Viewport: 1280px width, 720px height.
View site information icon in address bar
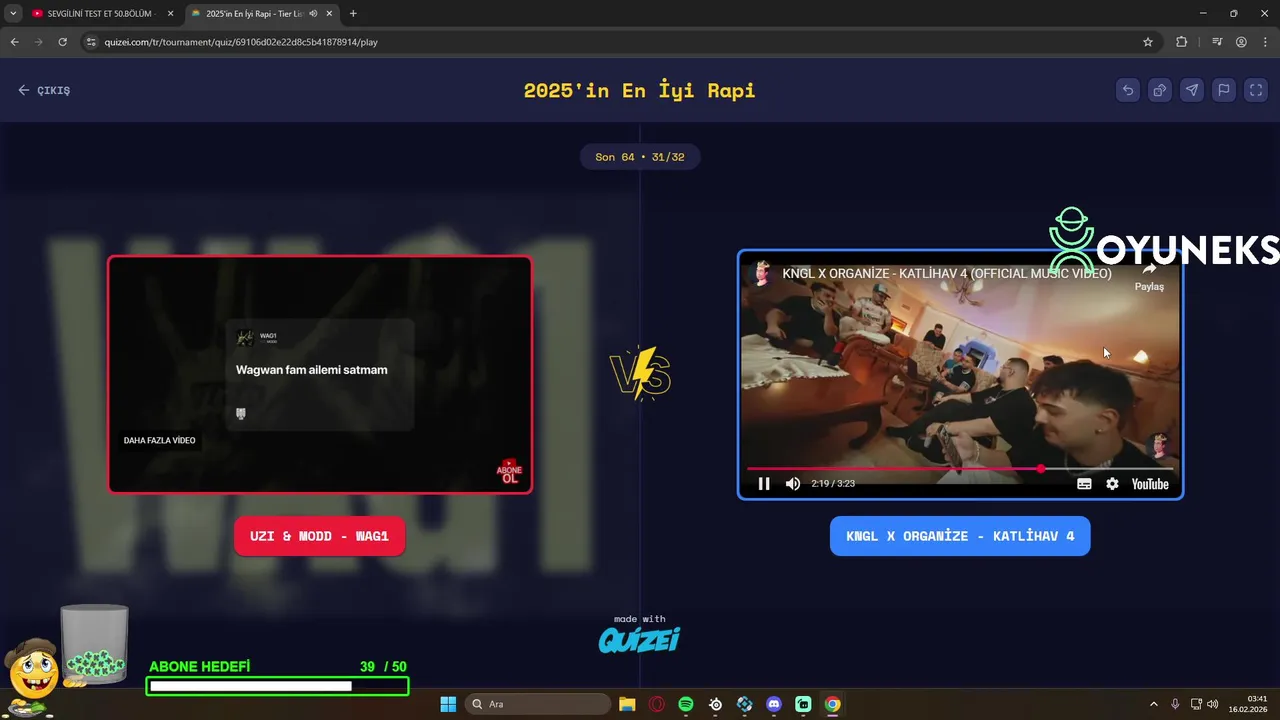coord(91,42)
